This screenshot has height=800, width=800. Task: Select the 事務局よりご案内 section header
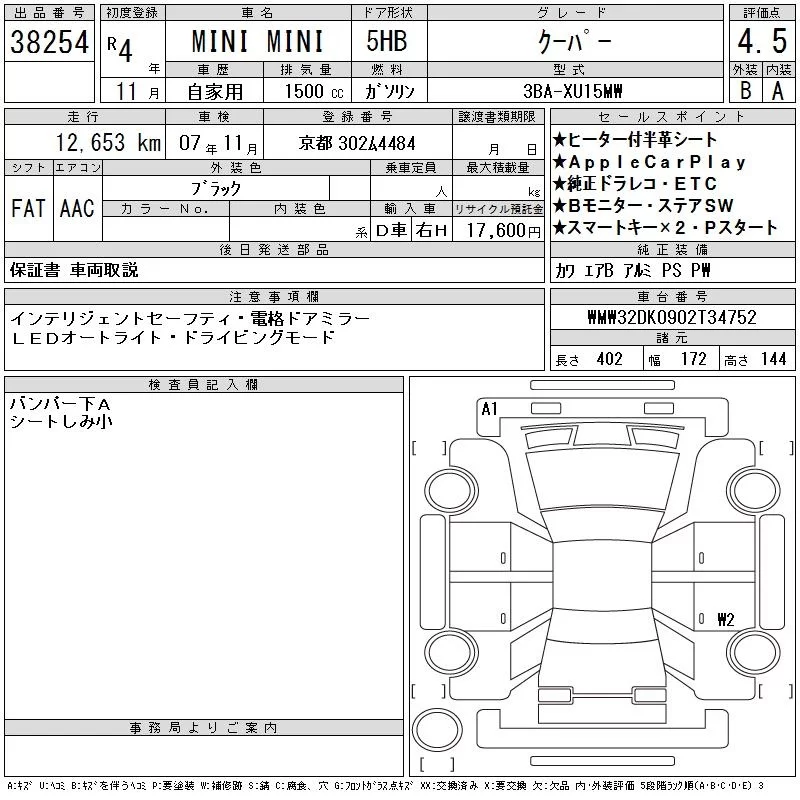coord(203,728)
